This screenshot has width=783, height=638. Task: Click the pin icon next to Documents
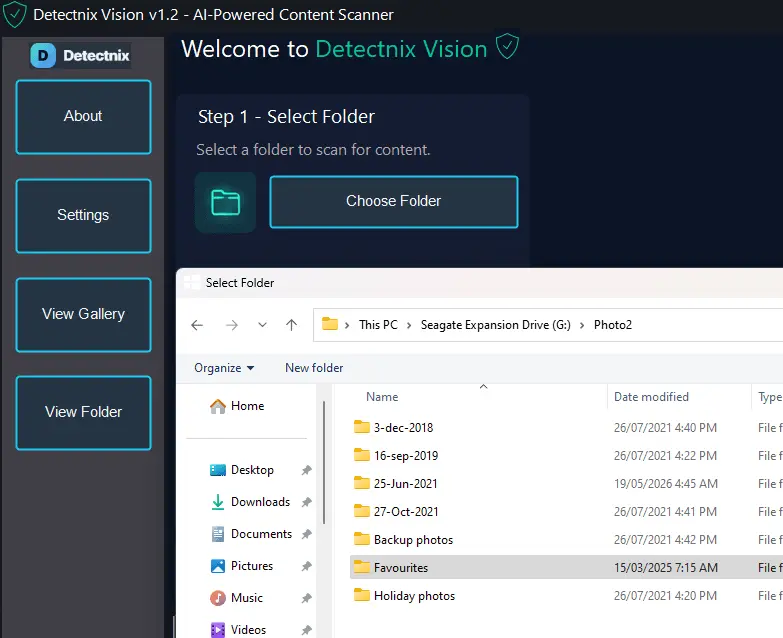point(307,534)
